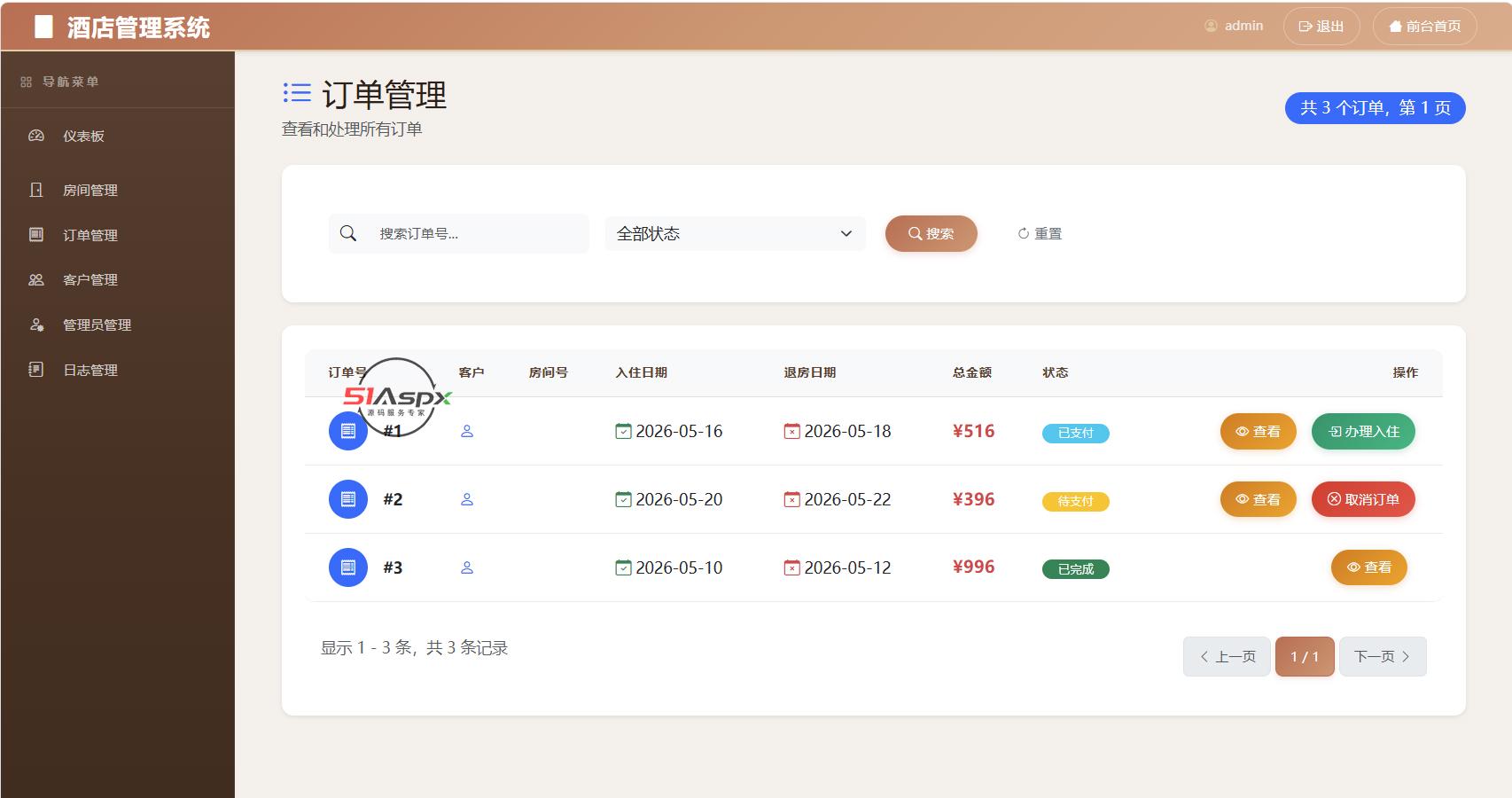The height and width of the screenshot is (798, 1512).
Task: Click the 退出 logout button
Action: 1321,27
